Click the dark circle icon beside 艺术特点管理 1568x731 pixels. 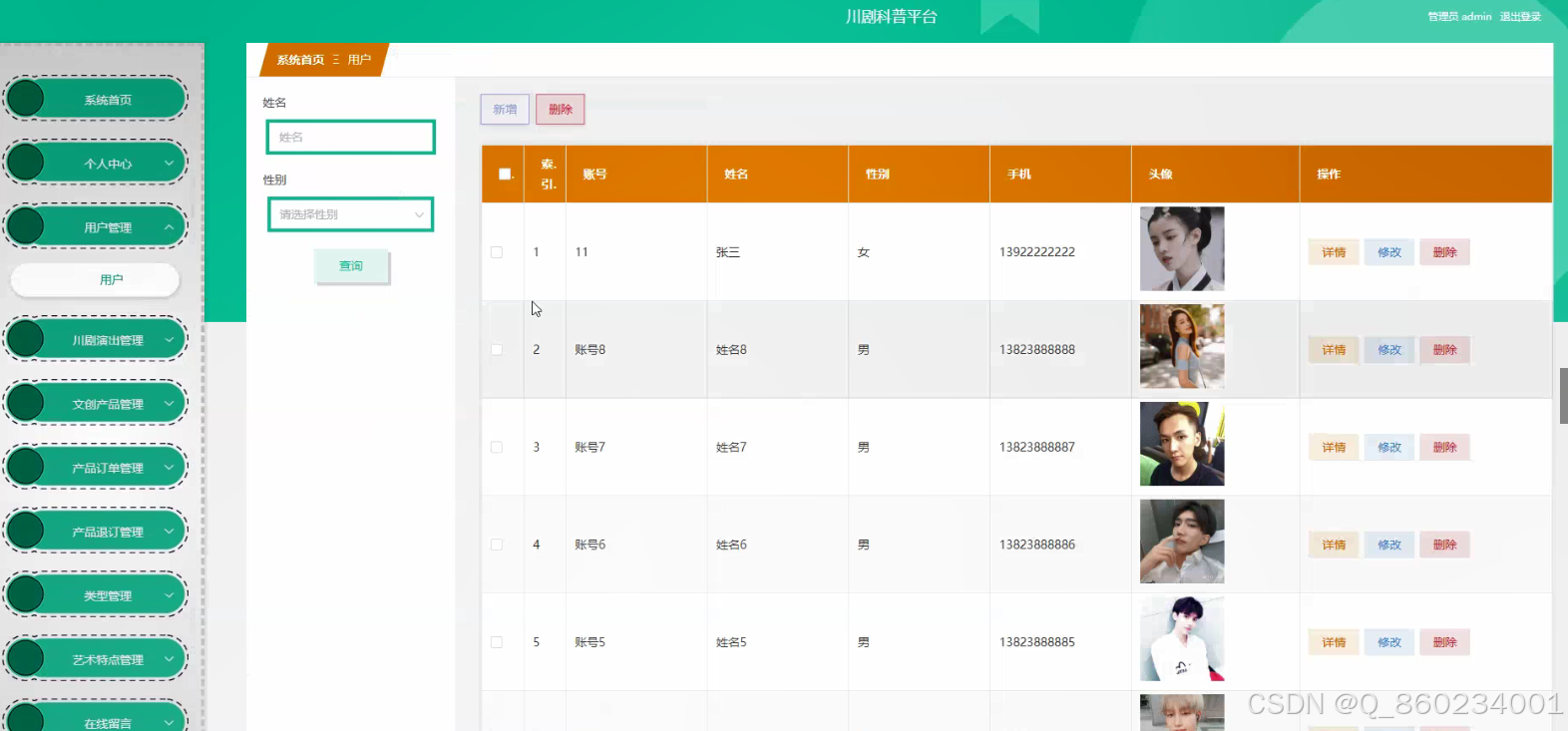[26, 659]
